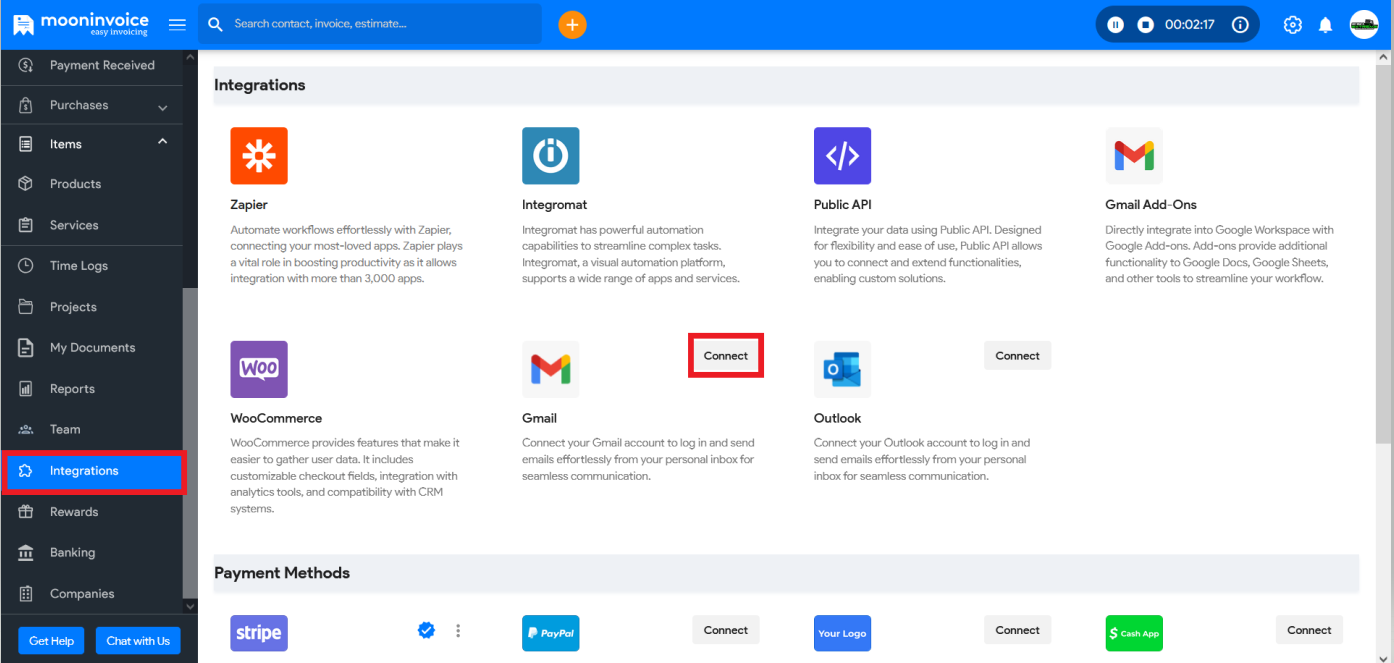Connect the PayPal payment method
The width and height of the screenshot is (1394, 663).
(726, 630)
